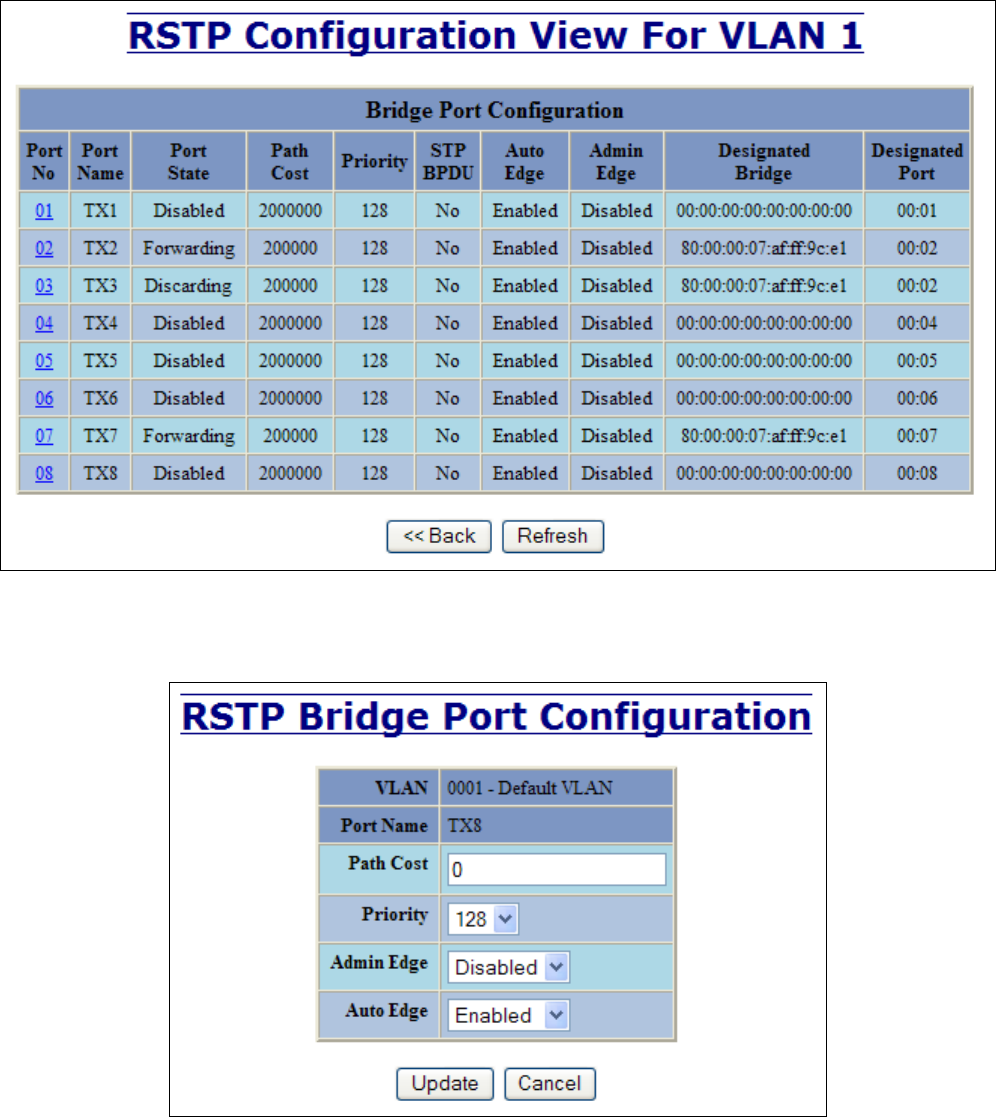Open port 05 link in table

click(x=44, y=361)
